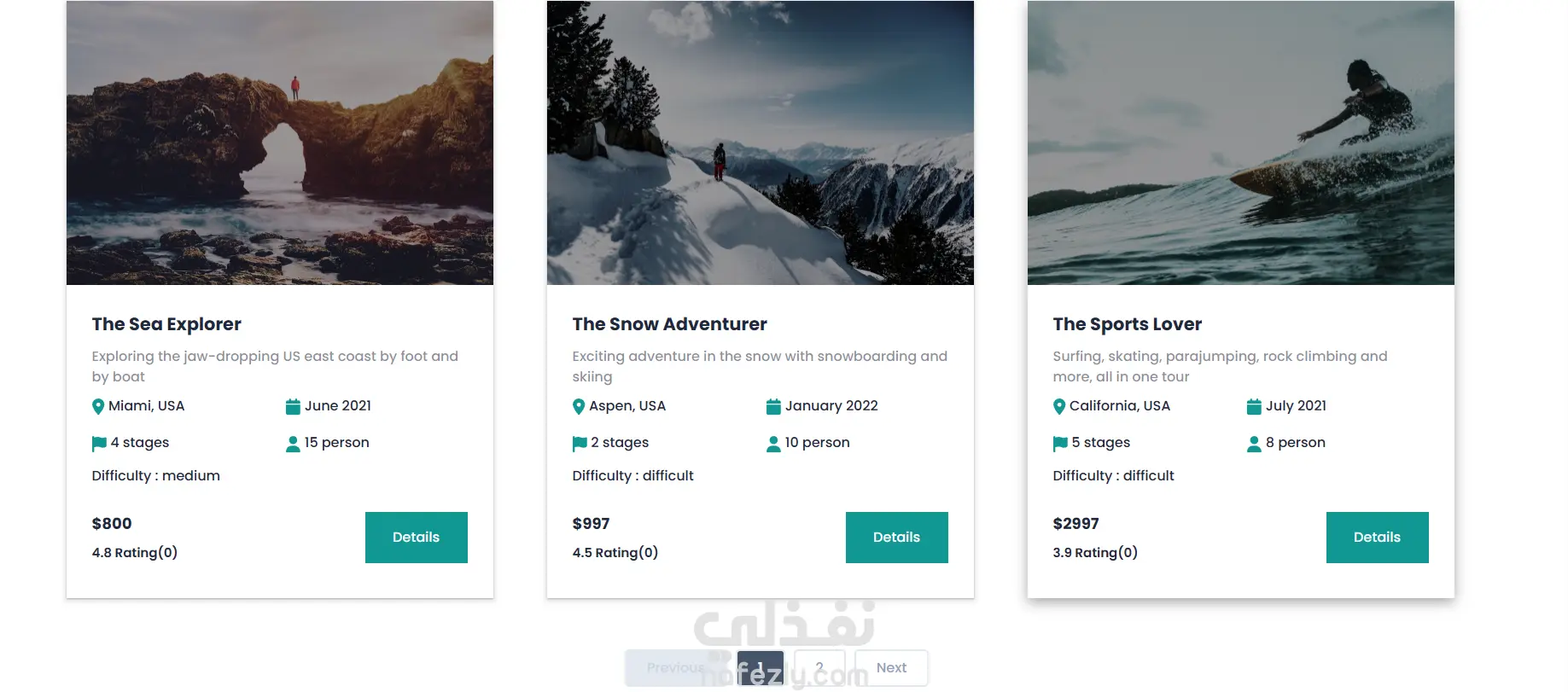The width and height of the screenshot is (1568, 692).
Task: Open Details for The Snow Adventurer
Action: coord(896,538)
